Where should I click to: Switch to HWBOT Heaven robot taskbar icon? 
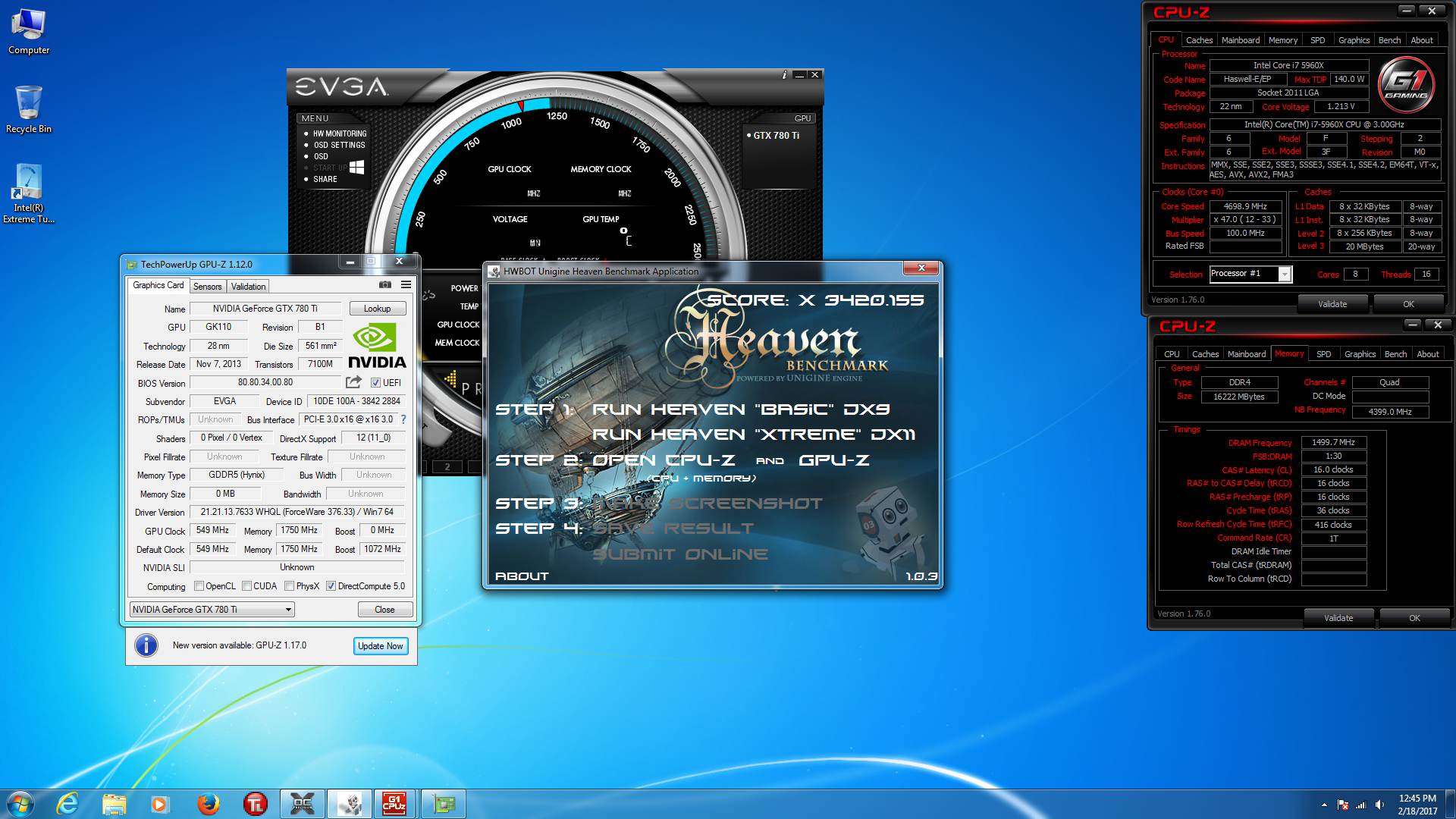tap(350, 804)
